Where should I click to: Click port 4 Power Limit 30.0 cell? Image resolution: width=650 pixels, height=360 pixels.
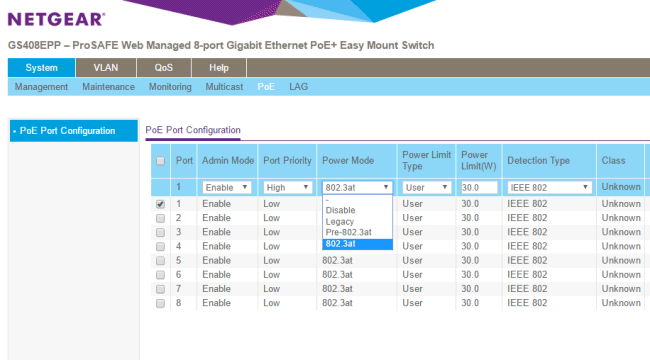tap(470, 246)
